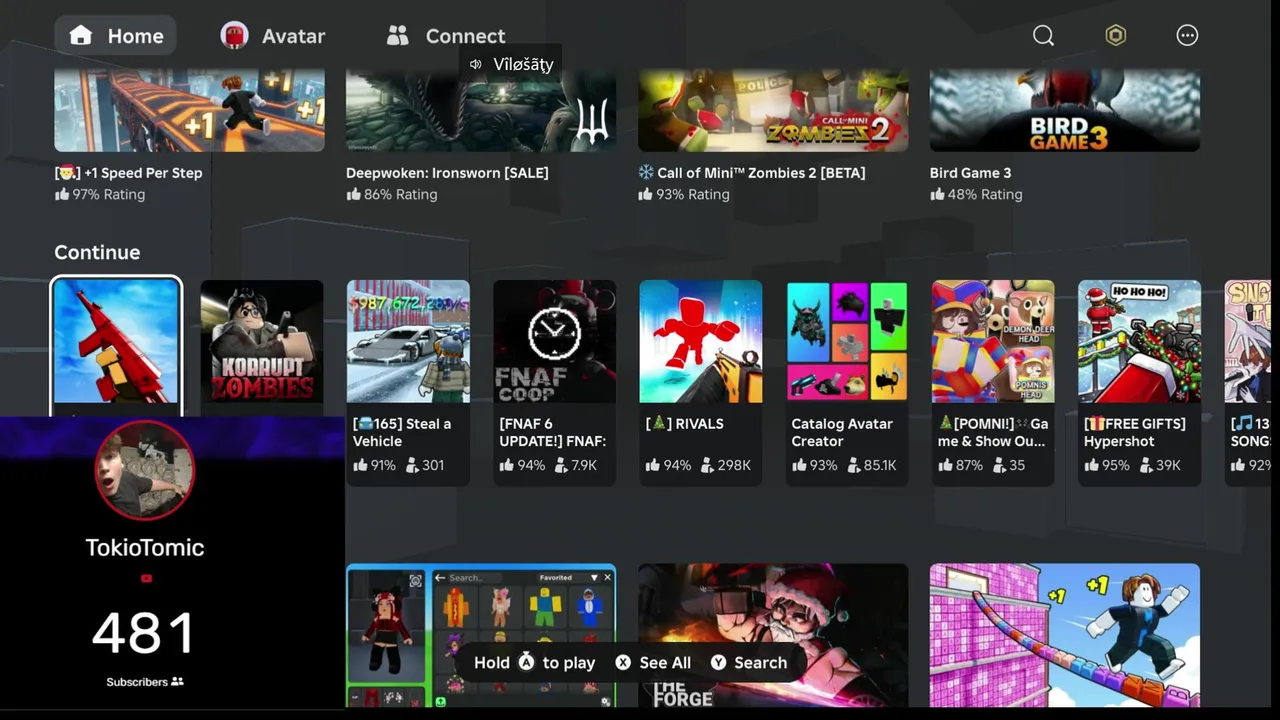Switch to the Home tab
The height and width of the screenshot is (720, 1280).
116,36
